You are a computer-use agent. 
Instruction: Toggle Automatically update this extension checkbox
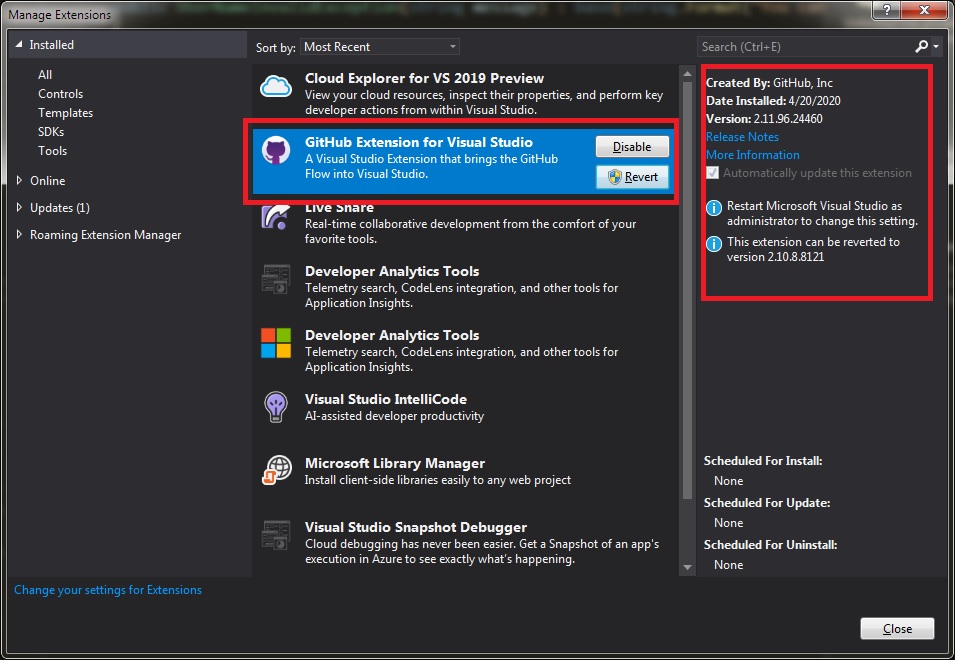[x=713, y=173]
